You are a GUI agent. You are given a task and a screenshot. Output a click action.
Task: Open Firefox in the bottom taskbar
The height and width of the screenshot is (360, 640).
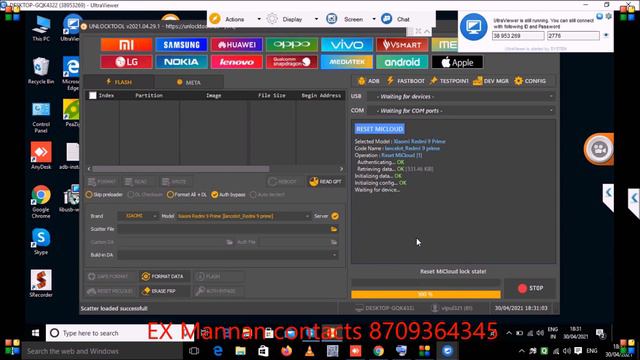(x=287, y=351)
